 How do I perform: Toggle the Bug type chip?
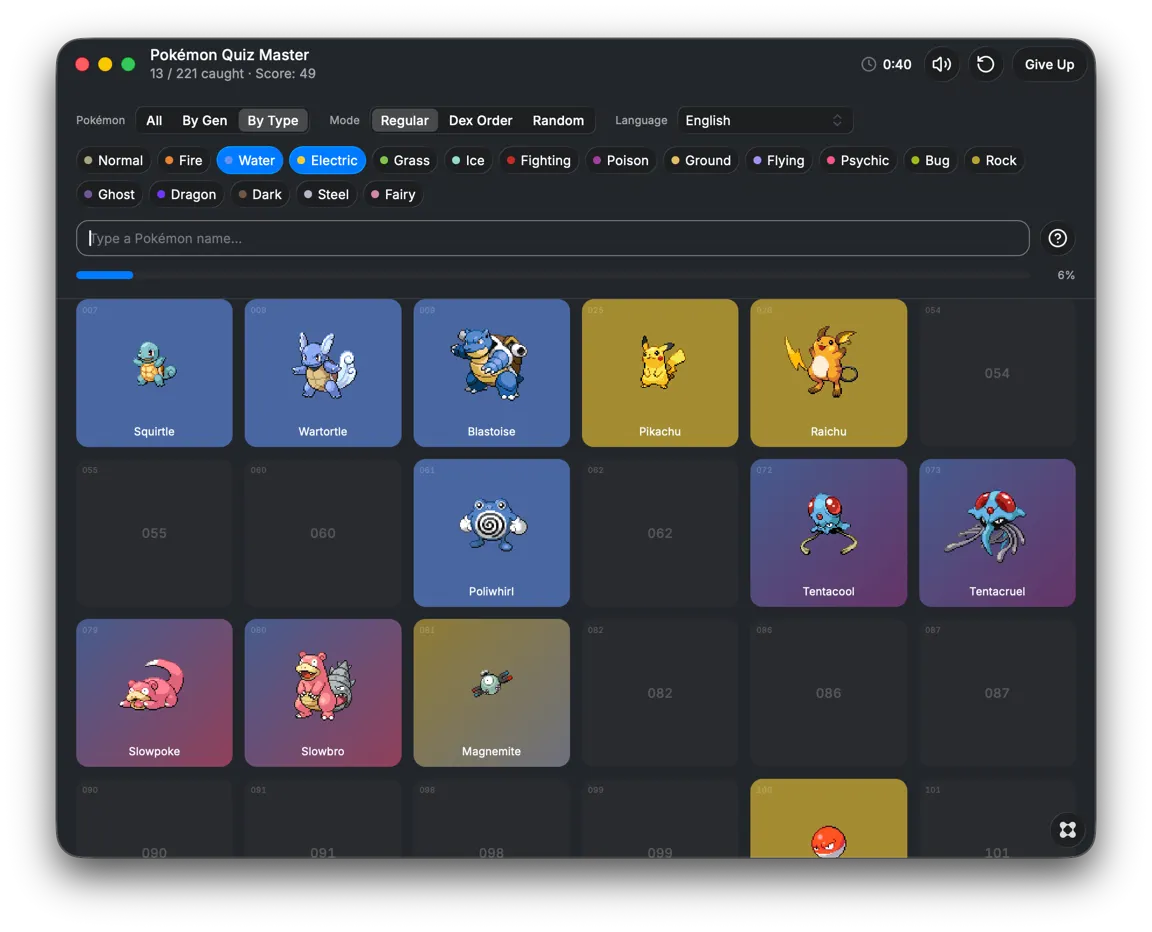pyautogui.click(x=930, y=160)
